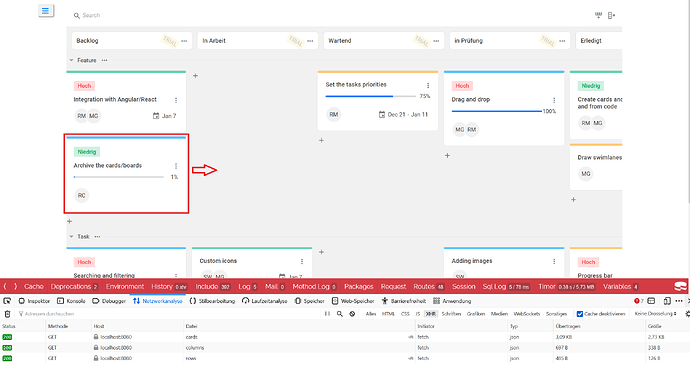Add a card below the Drag and drop card
Image resolution: width=690 pixels, height=365 pixels.
click(x=447, y=155)
